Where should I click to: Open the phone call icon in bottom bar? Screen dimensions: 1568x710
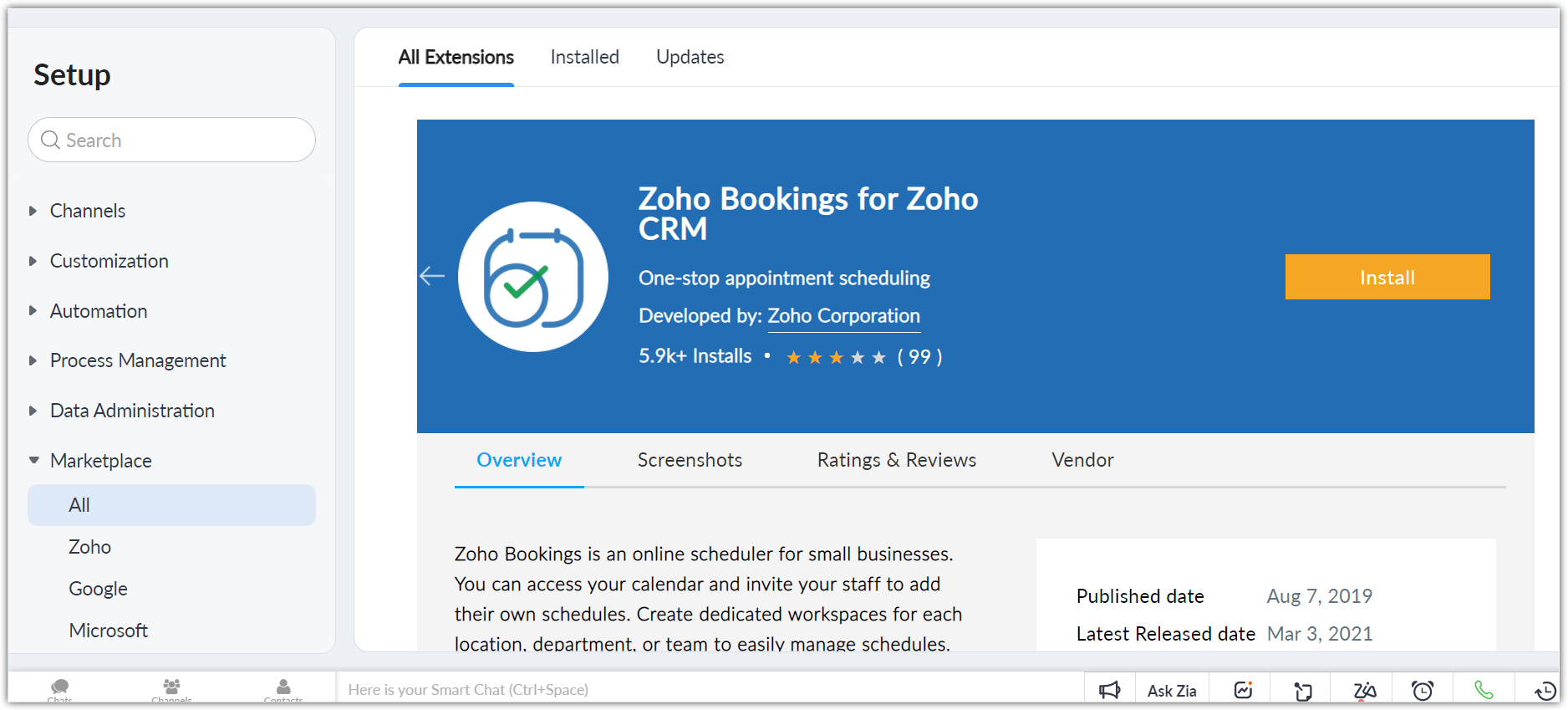[x=1484, y=690]
